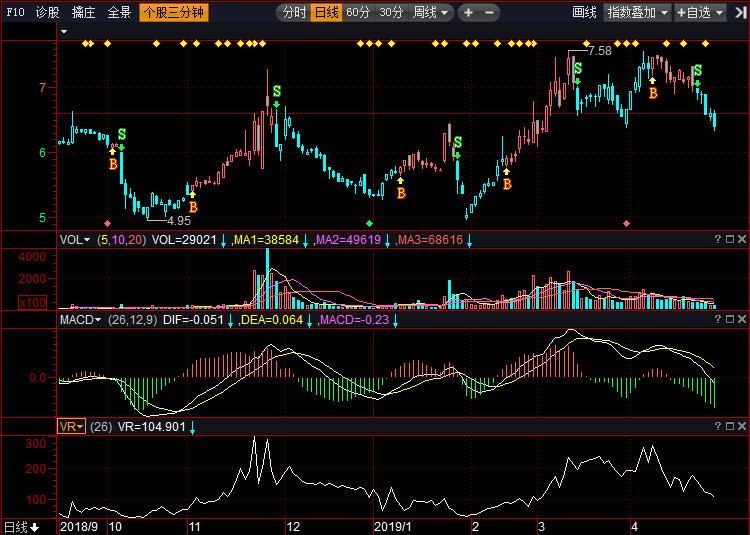Open the MACD indicator selector dropdown
The height and width of the screenshot is (535, 750).
point(80,320)
